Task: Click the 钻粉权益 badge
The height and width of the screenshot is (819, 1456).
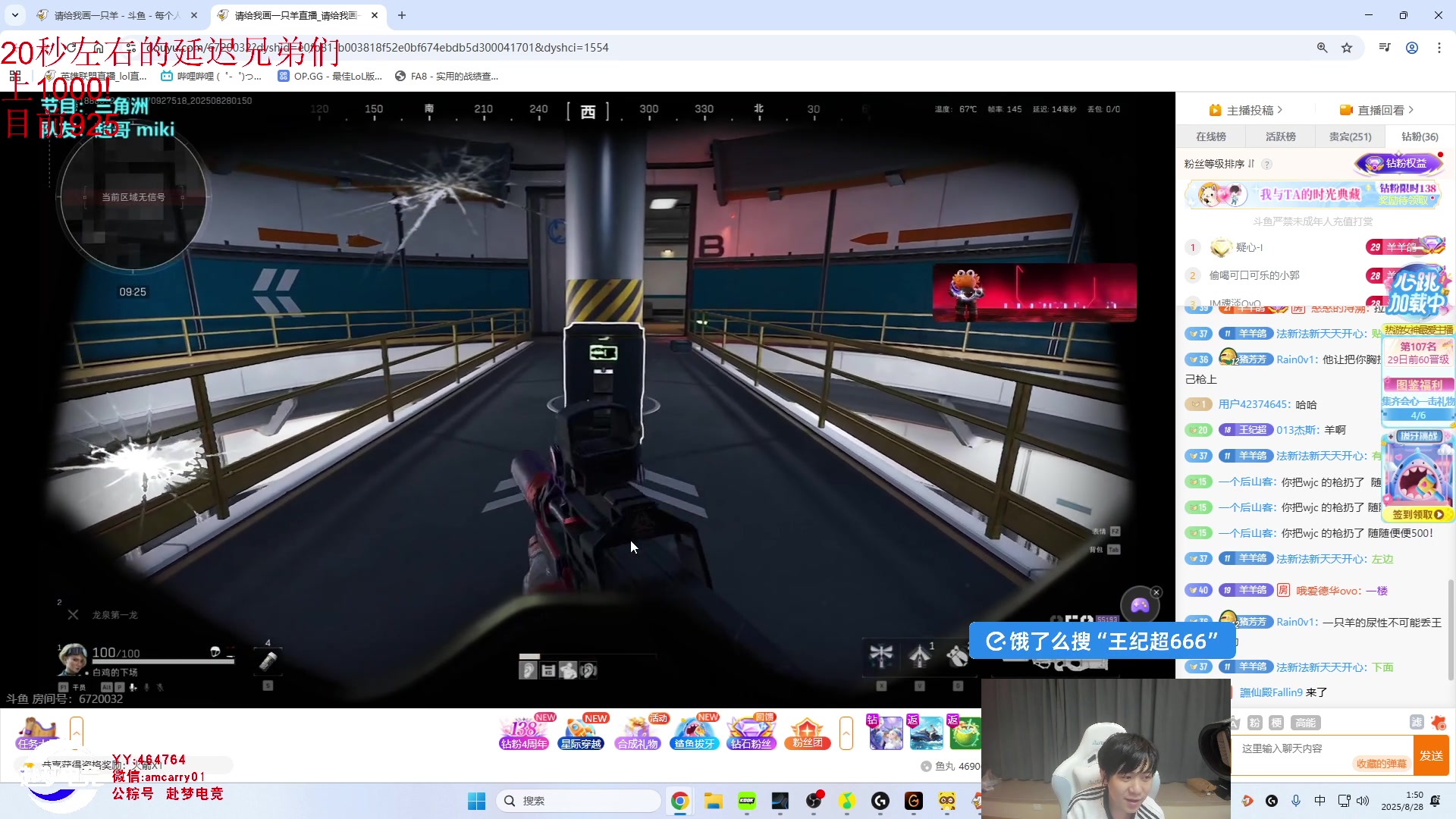Action: point(1398,163)
